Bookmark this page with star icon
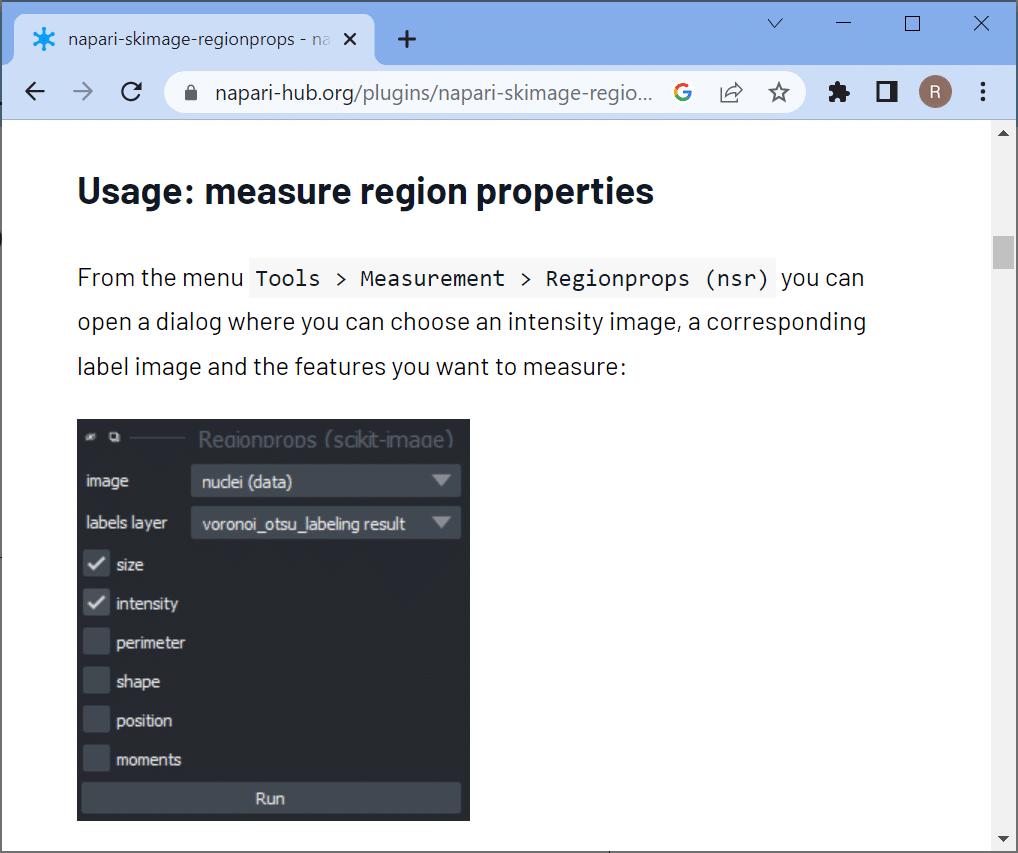The height and width of the screenshot is (853, 1018). [x=779, y=92]
